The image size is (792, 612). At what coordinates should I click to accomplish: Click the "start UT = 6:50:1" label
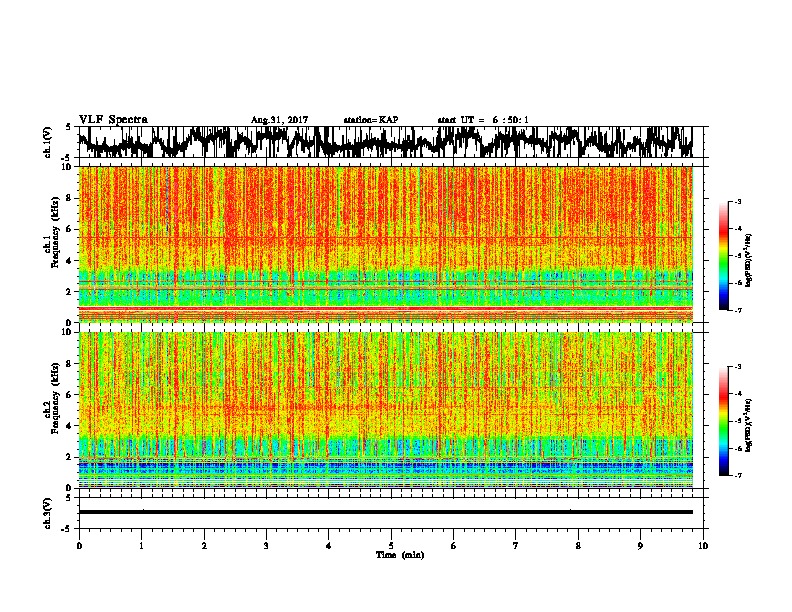tap(482, 120)
